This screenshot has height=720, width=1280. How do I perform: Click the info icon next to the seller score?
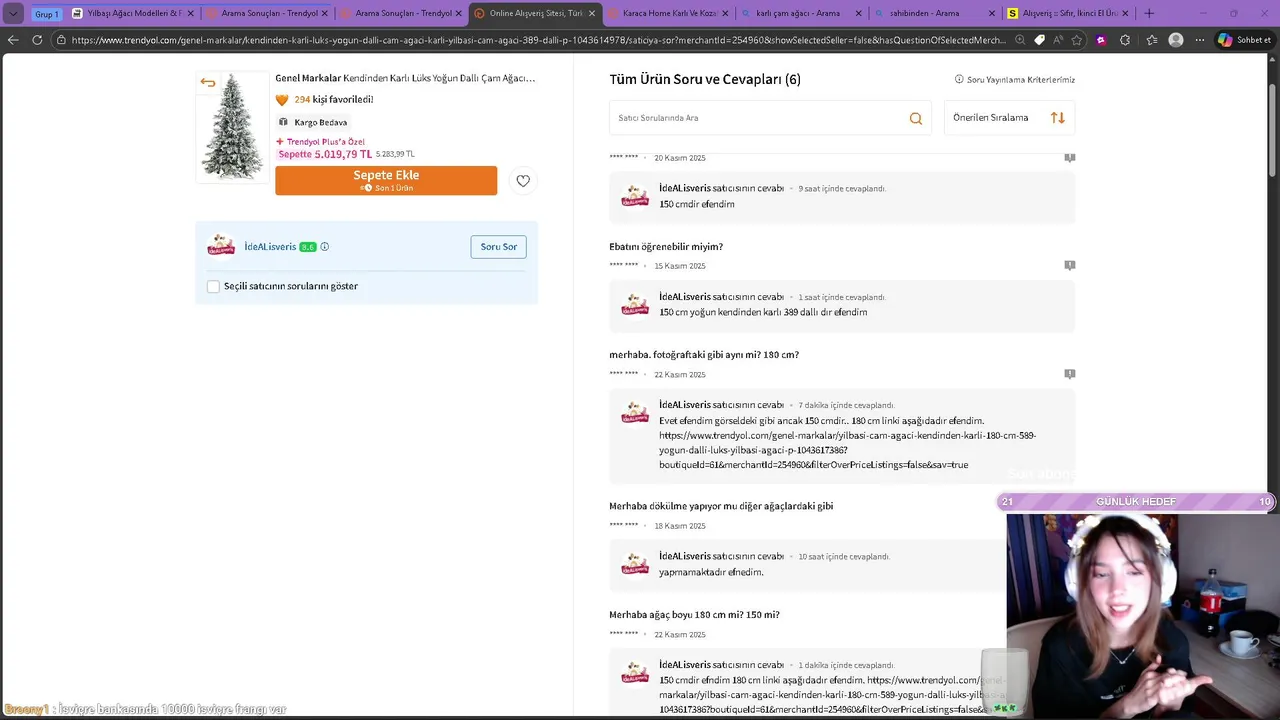click(324, 247)
